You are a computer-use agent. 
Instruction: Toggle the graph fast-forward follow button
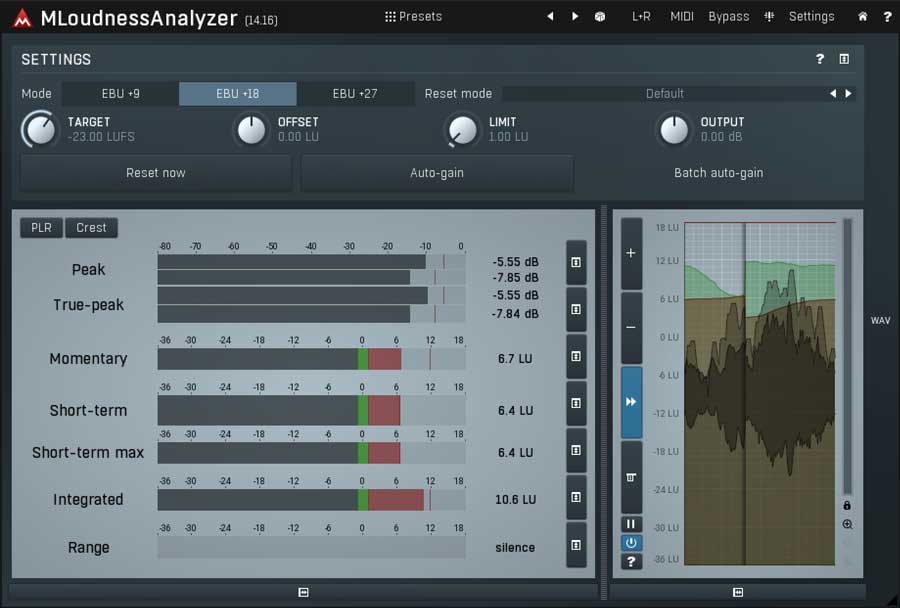tap(631, 402)
